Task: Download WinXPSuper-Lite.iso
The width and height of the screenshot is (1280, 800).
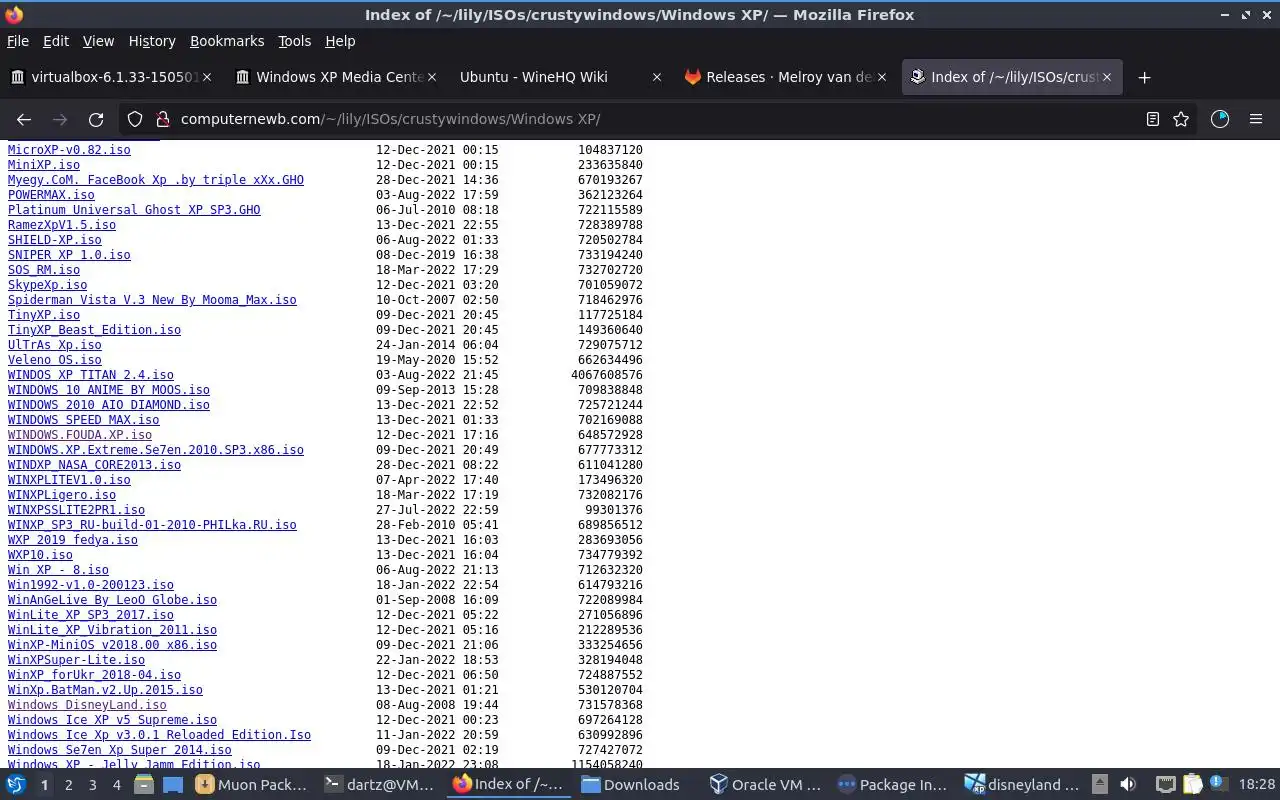Action: tap(76, 660)
